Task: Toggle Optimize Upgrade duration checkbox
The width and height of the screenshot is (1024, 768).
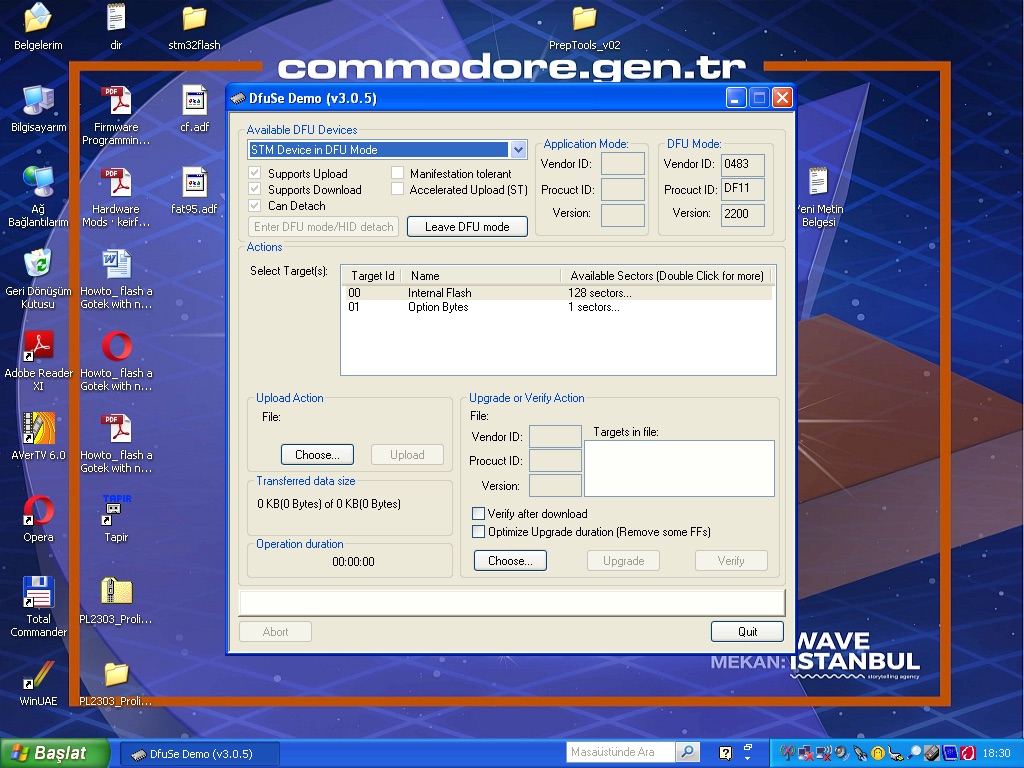Action: point(478,532)
